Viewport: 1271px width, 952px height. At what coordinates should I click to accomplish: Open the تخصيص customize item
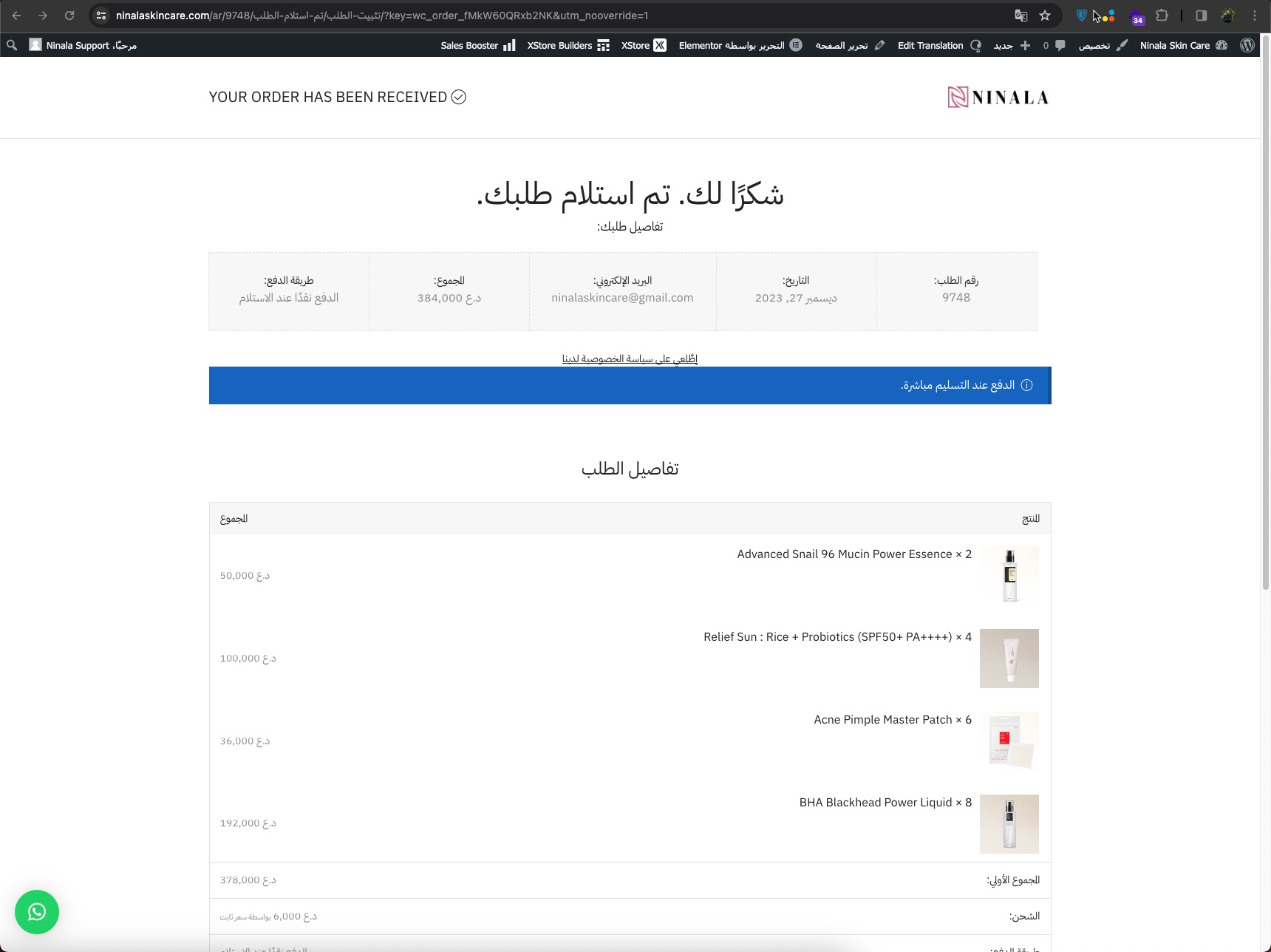point(1103,45)
